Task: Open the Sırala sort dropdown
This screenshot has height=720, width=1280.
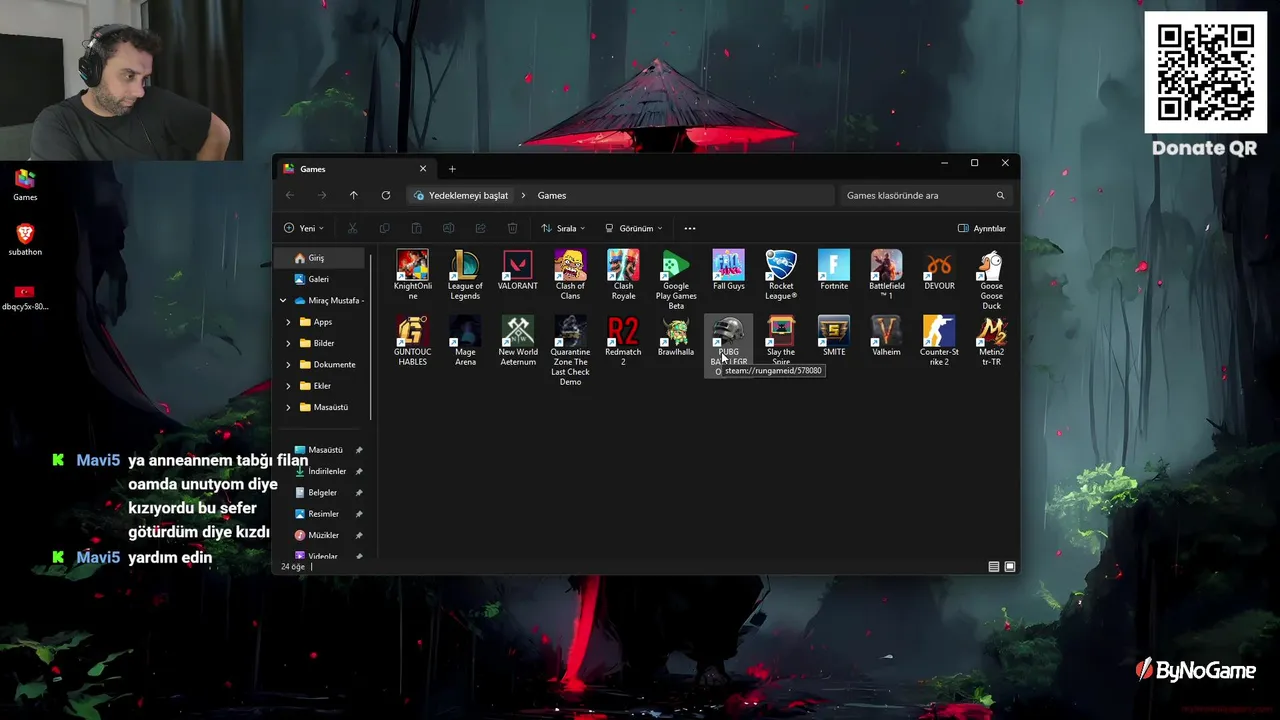Action: 563,228
